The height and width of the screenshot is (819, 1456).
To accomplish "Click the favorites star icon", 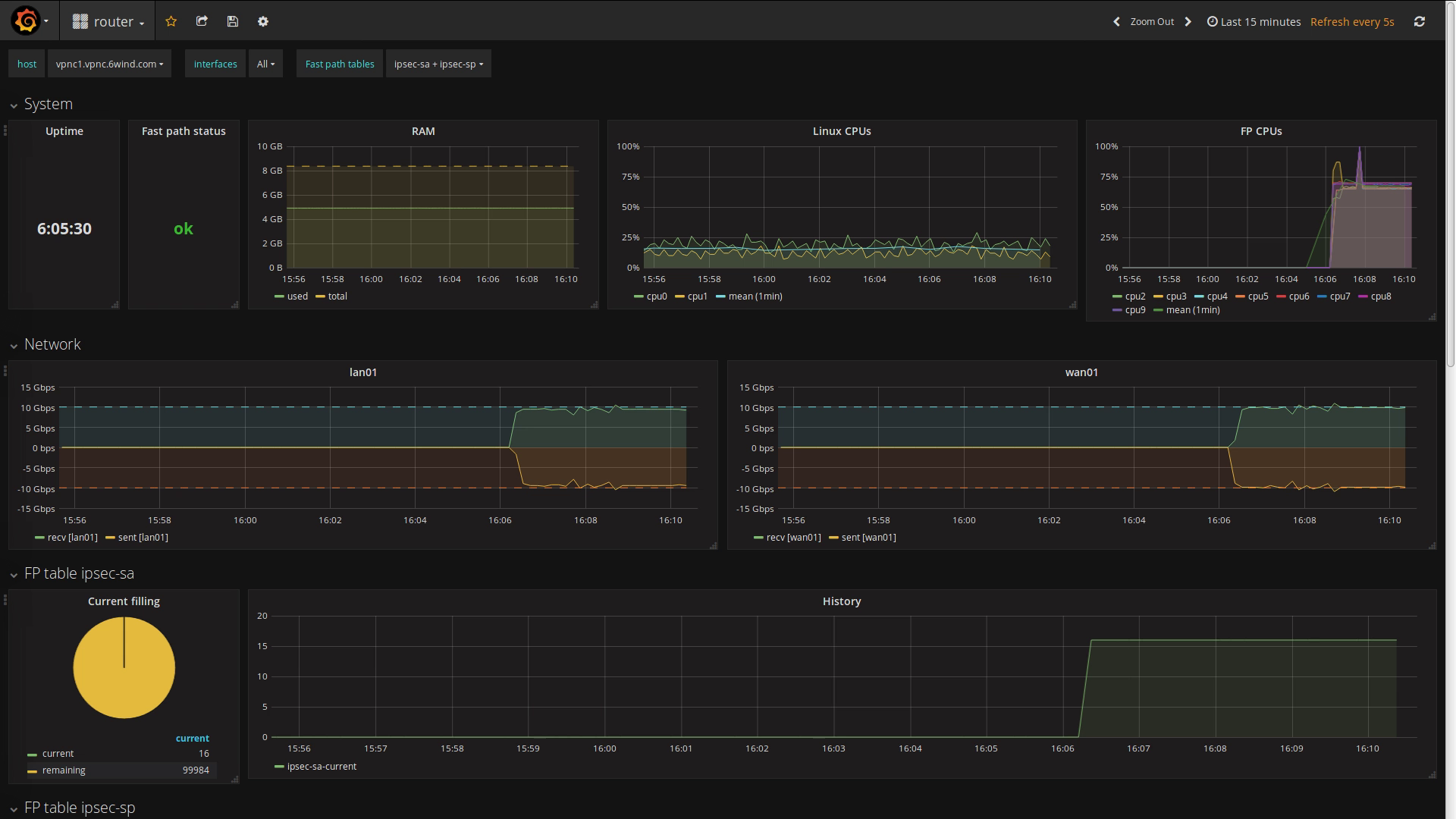I will tap(171, 20).
